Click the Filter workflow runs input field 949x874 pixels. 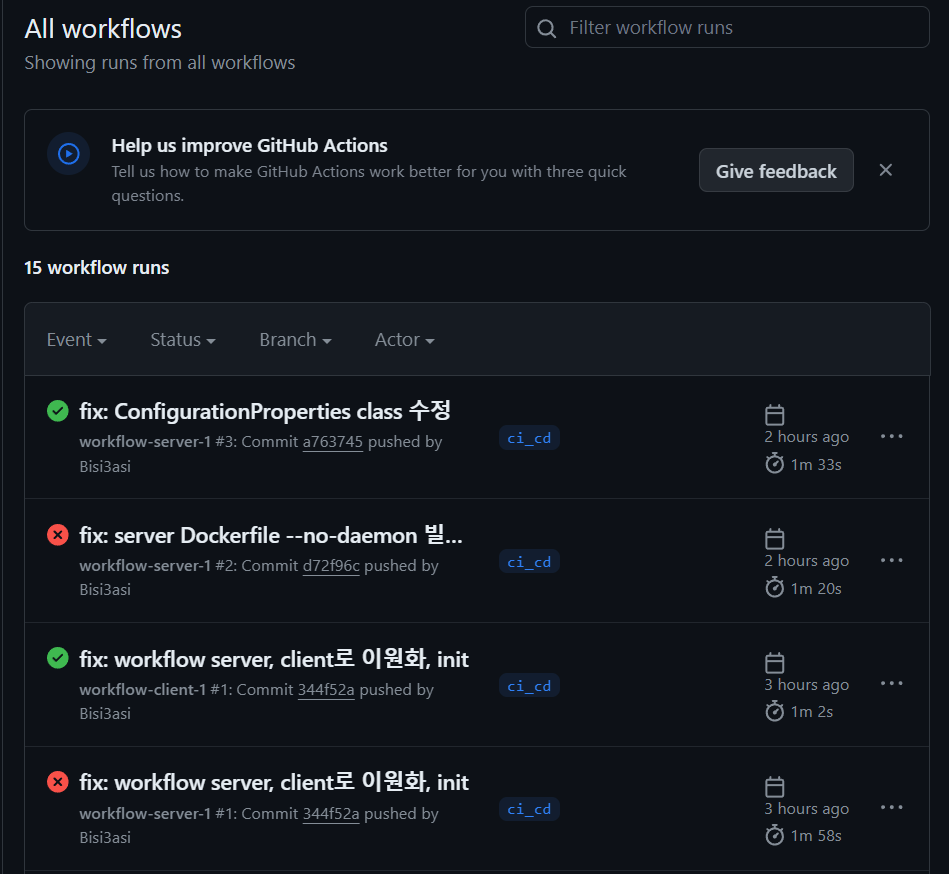(727, 27)
